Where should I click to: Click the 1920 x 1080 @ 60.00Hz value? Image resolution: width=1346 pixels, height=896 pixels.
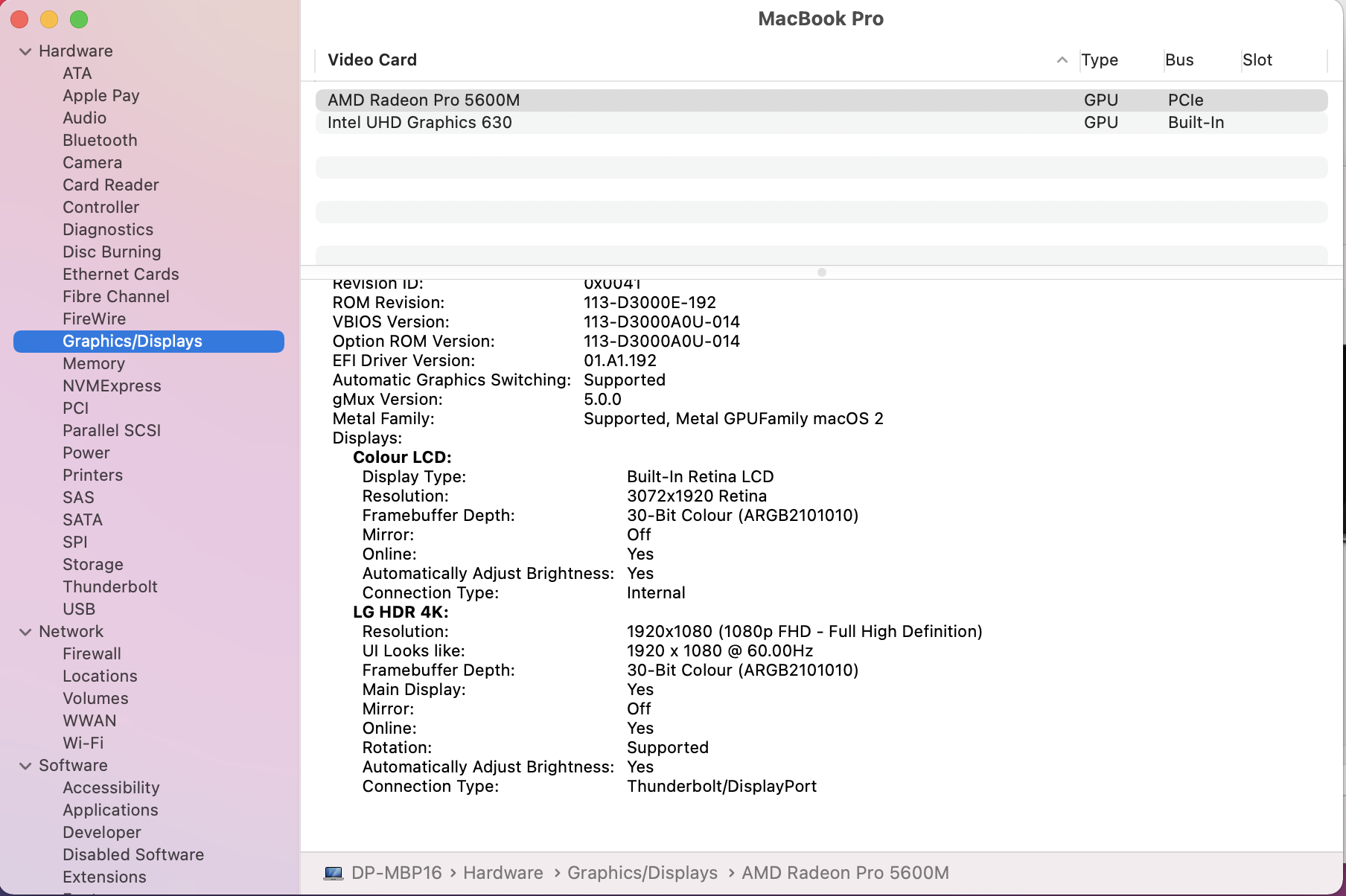pyautogui.click(x=720, y=651)
